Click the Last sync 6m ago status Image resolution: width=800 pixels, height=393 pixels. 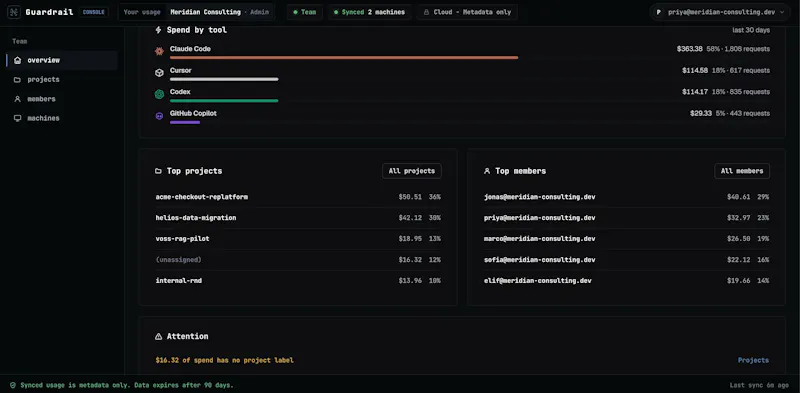click(759, 385)
